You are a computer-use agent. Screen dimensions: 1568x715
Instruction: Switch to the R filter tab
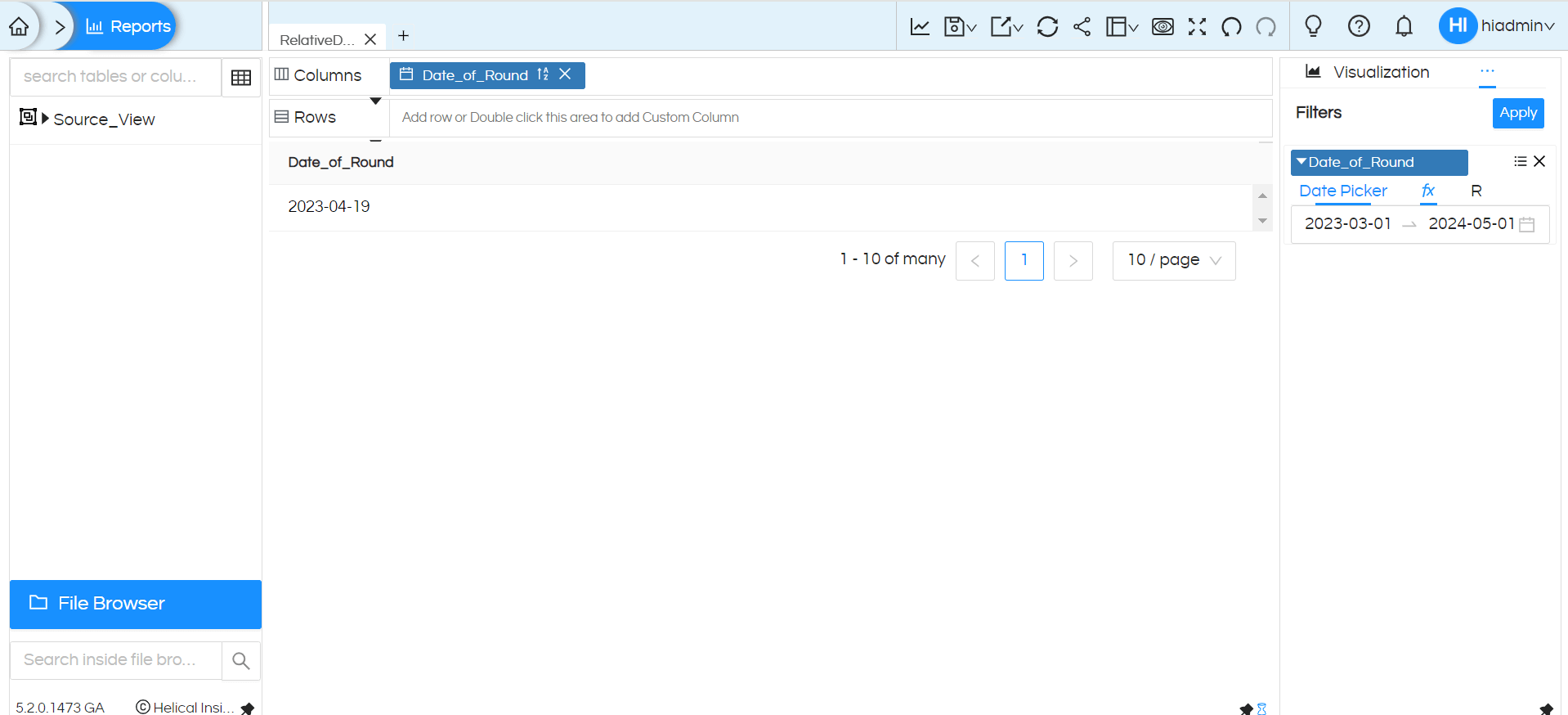pyautogui.click(x=1476, y=191)
